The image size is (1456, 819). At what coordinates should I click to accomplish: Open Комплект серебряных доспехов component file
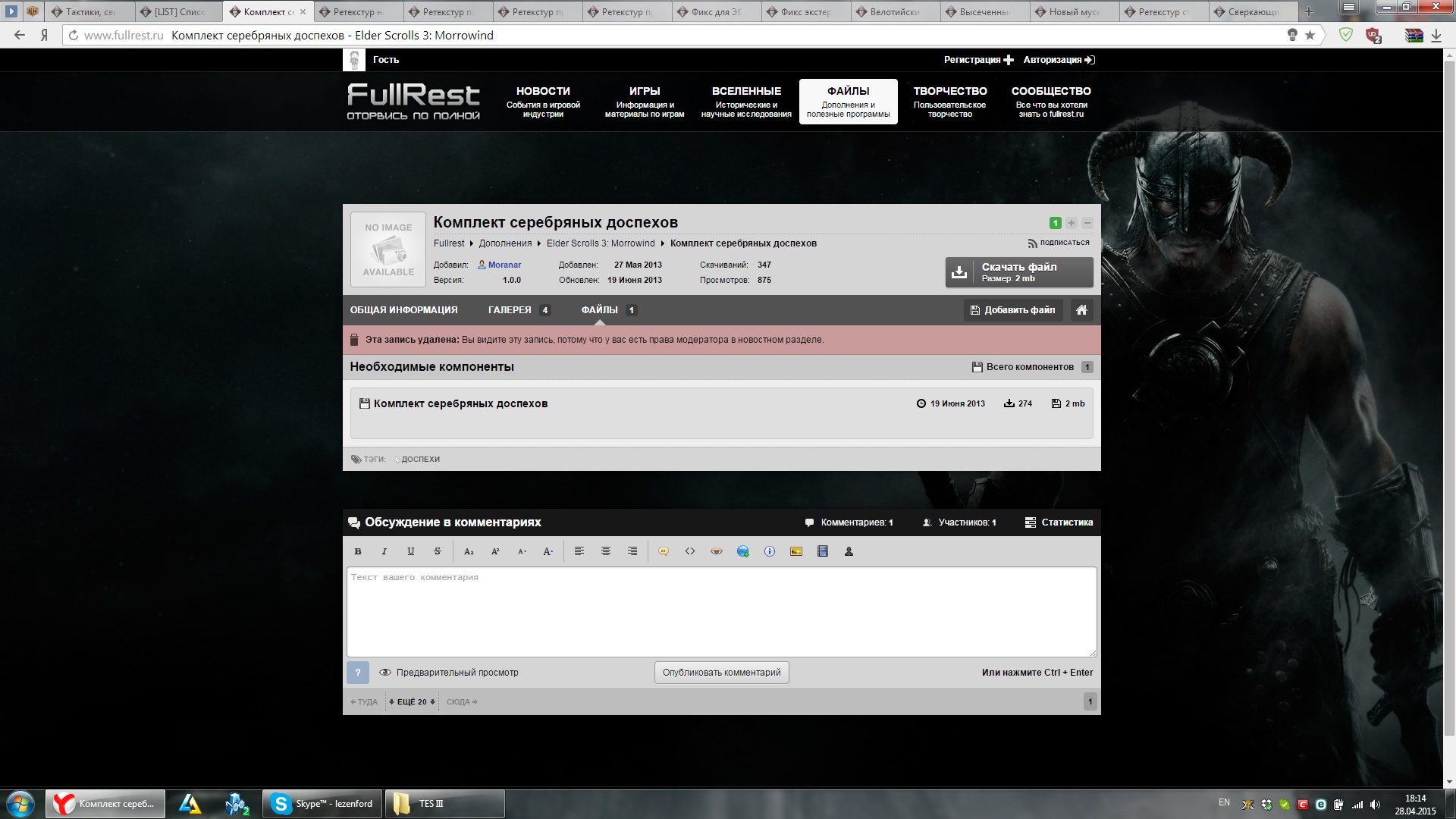pos(460,403)
